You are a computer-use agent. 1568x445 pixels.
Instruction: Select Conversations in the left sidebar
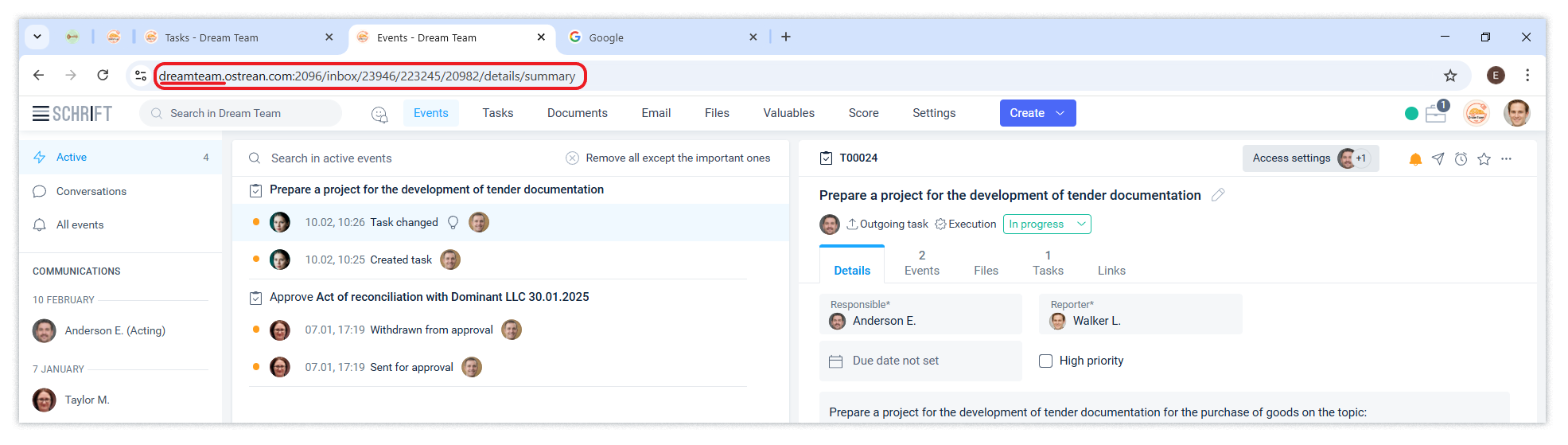(x=91, y=191)
